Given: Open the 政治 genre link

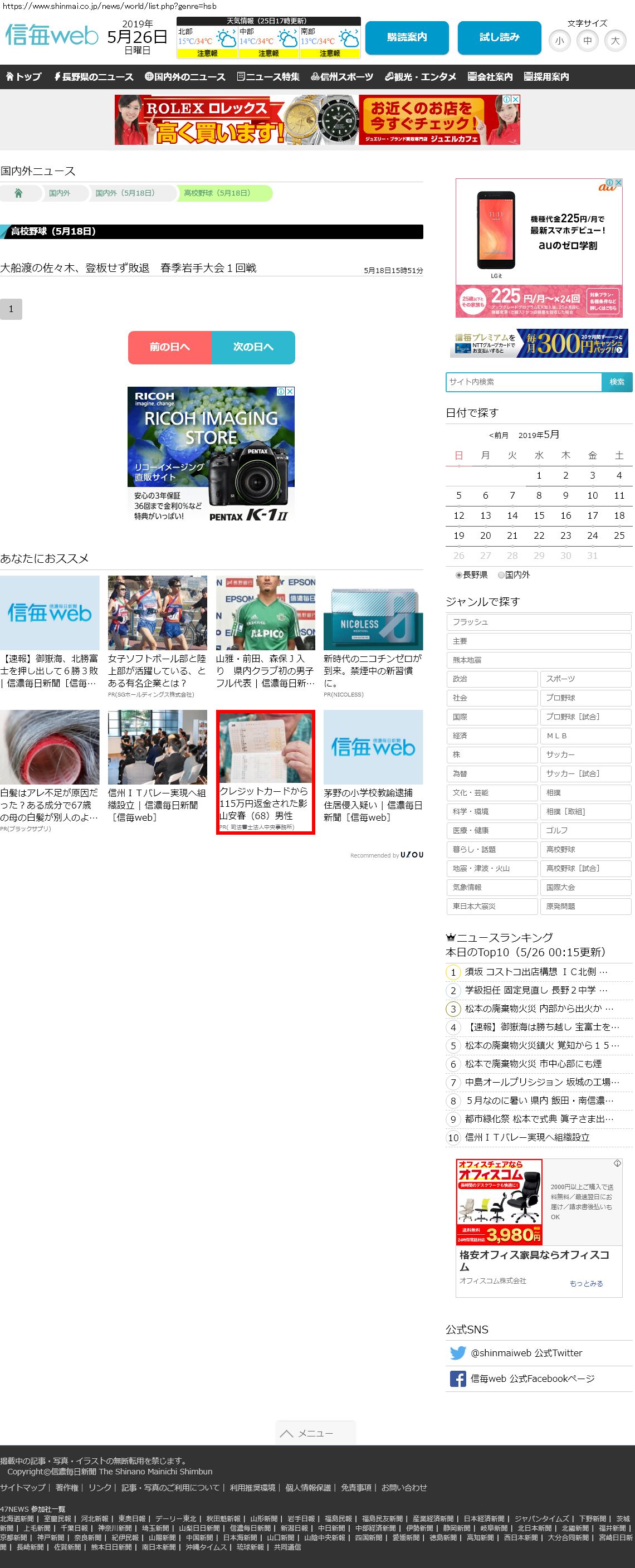Looking at the screenshot, I should click(x=492, y=679).
